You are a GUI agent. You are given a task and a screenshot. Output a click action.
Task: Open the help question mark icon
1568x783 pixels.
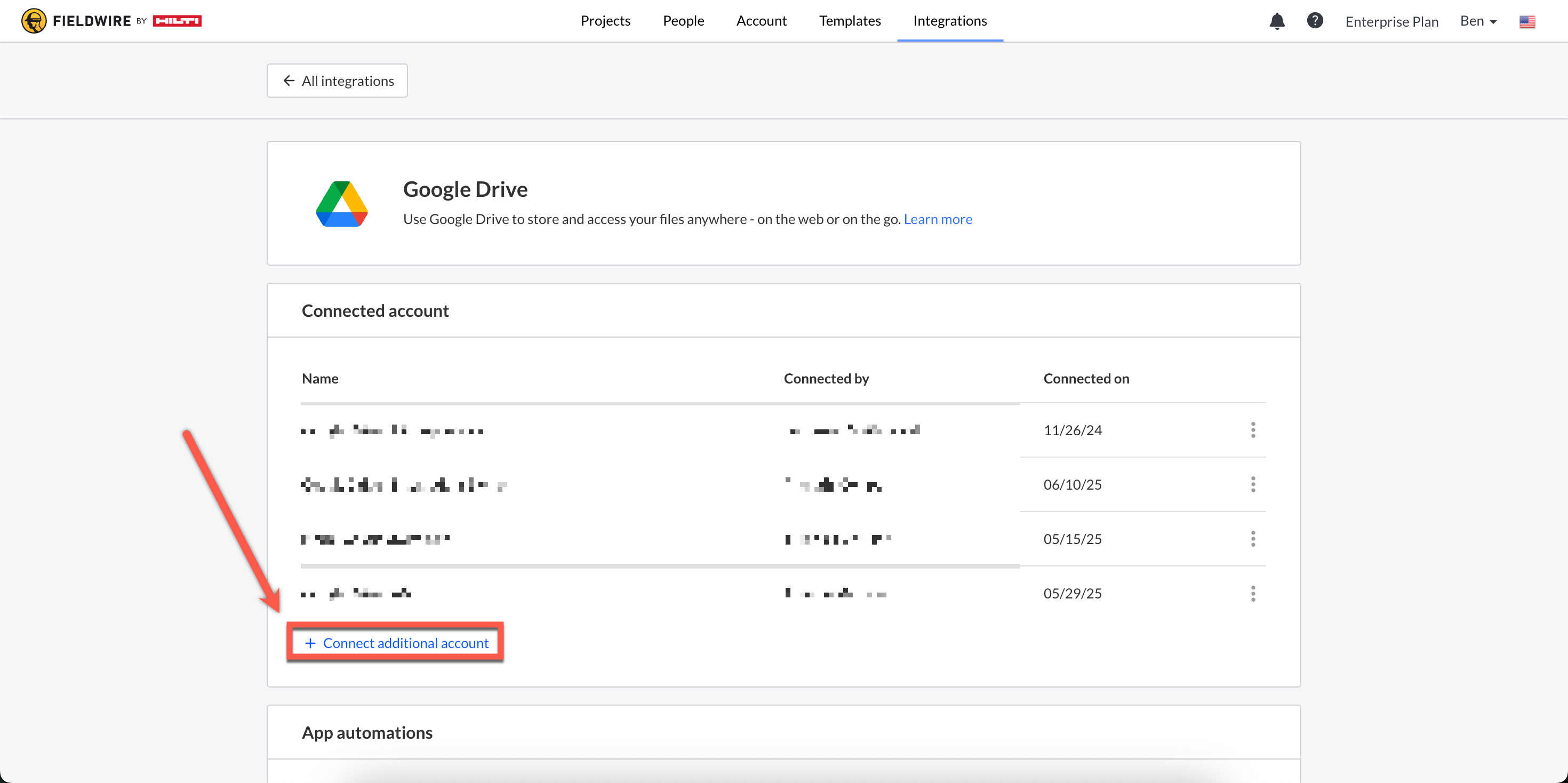pyautogui.click(x=1315, y=21)
